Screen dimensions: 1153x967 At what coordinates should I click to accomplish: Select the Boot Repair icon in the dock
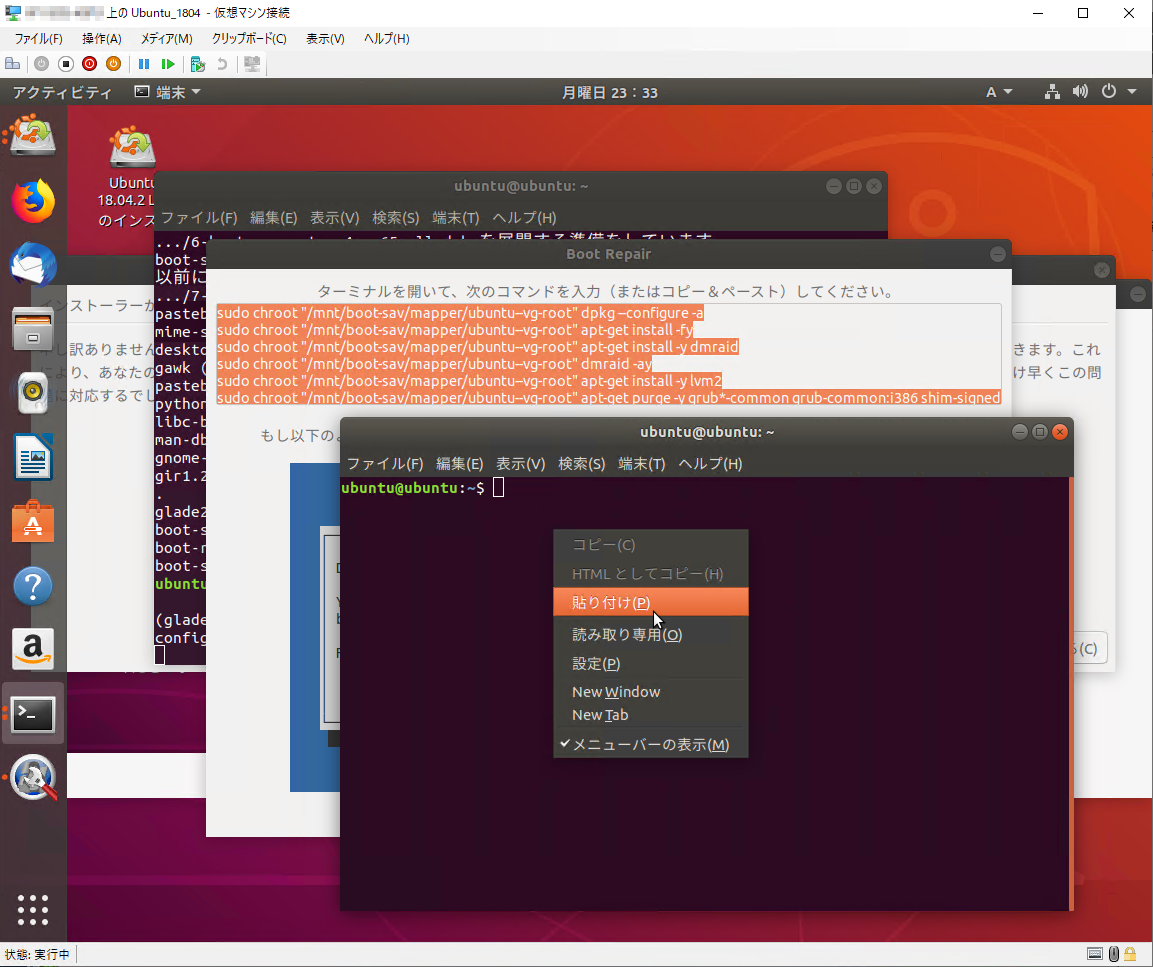pos(33,777)
